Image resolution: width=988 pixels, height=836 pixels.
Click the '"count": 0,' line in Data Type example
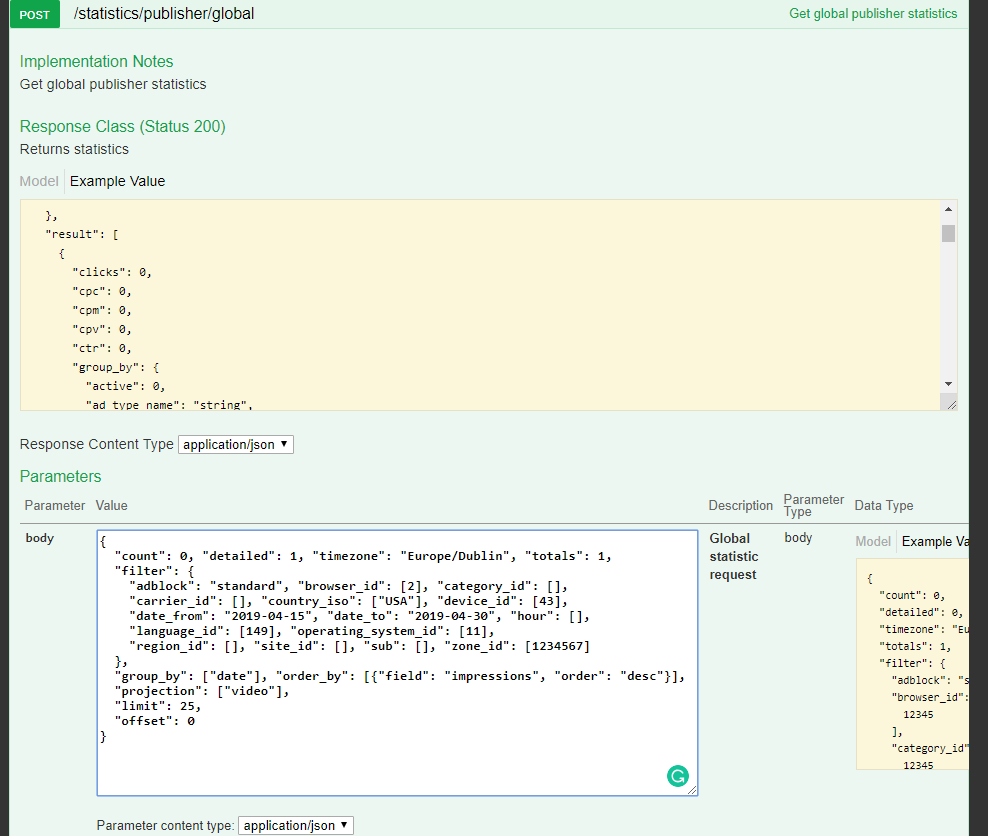pyautogui.click(x=912, y=595)
